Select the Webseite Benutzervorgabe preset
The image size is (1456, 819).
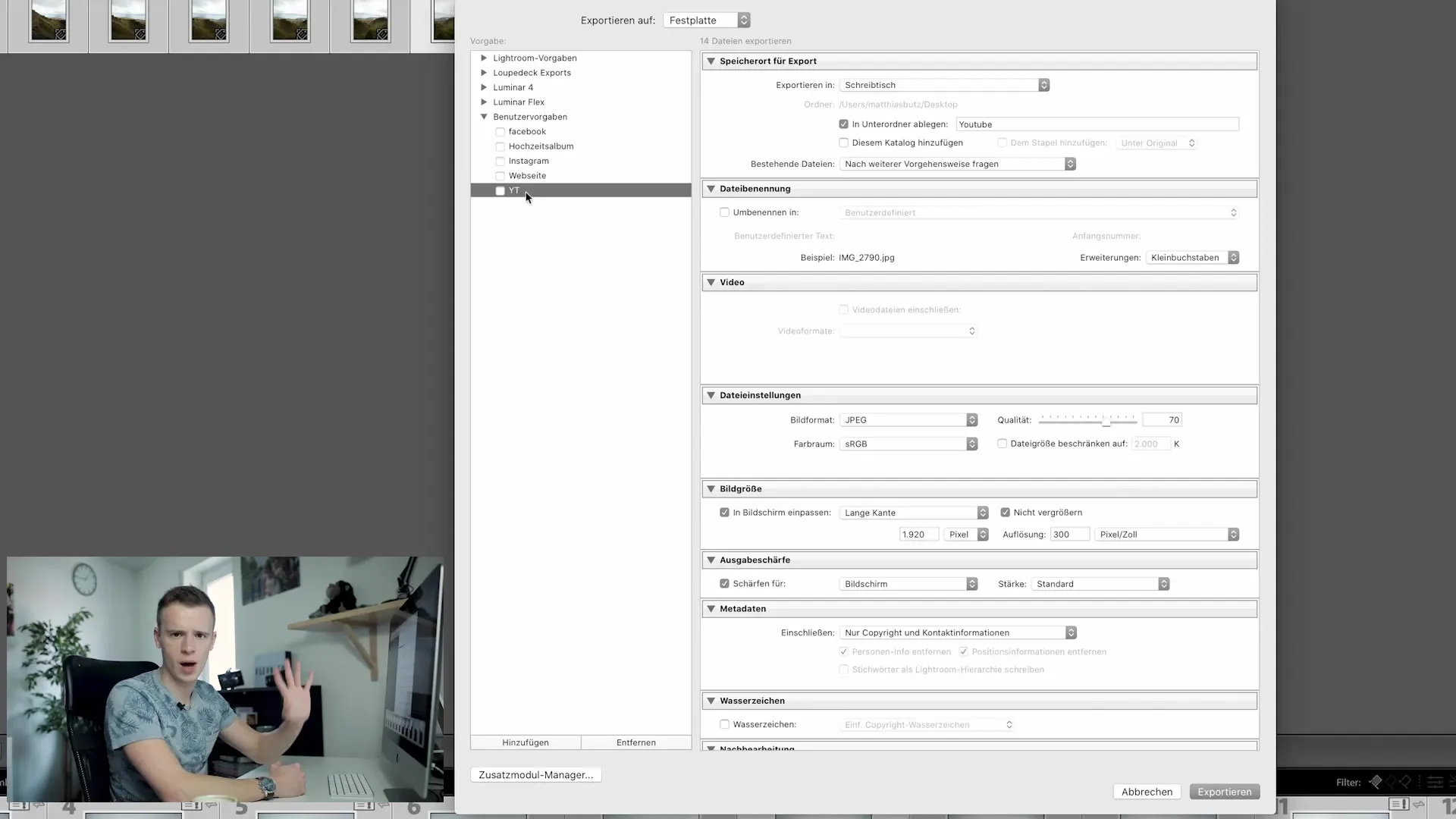pos(527,175)
